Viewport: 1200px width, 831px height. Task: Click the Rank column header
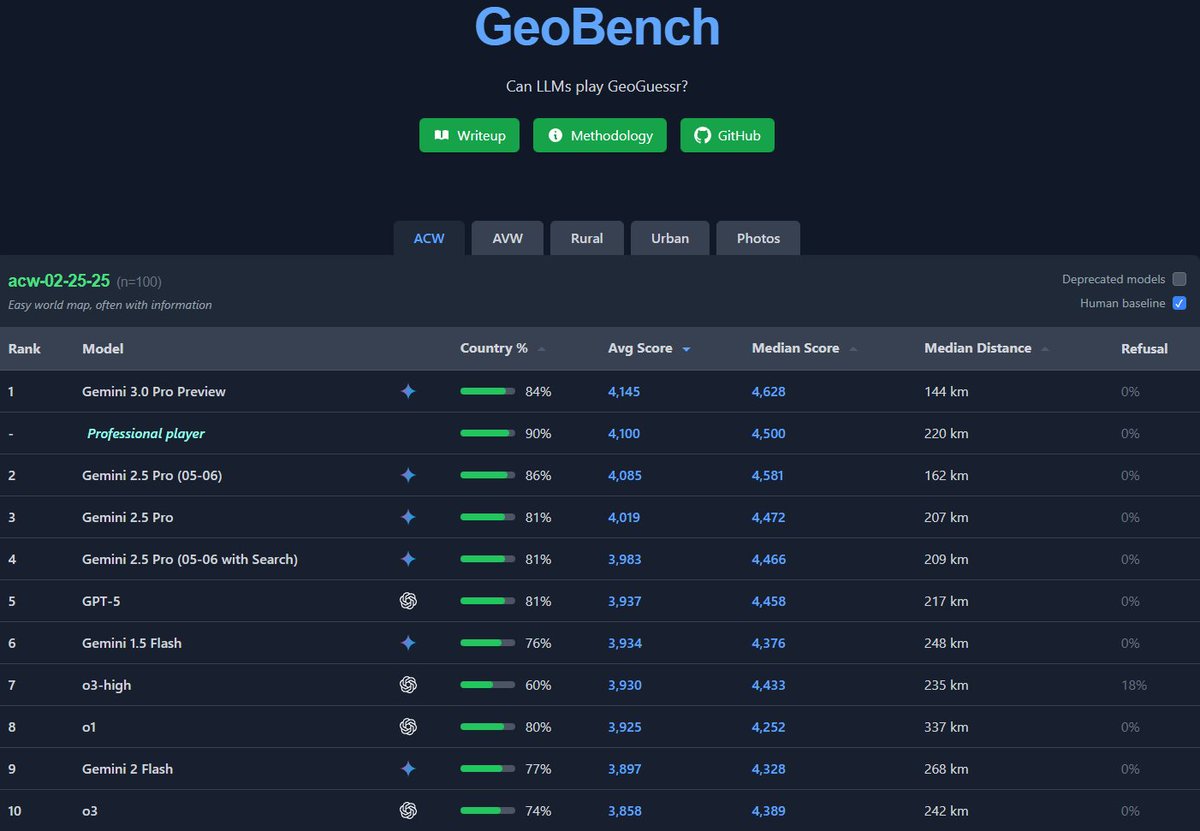[x=24, y=348]
